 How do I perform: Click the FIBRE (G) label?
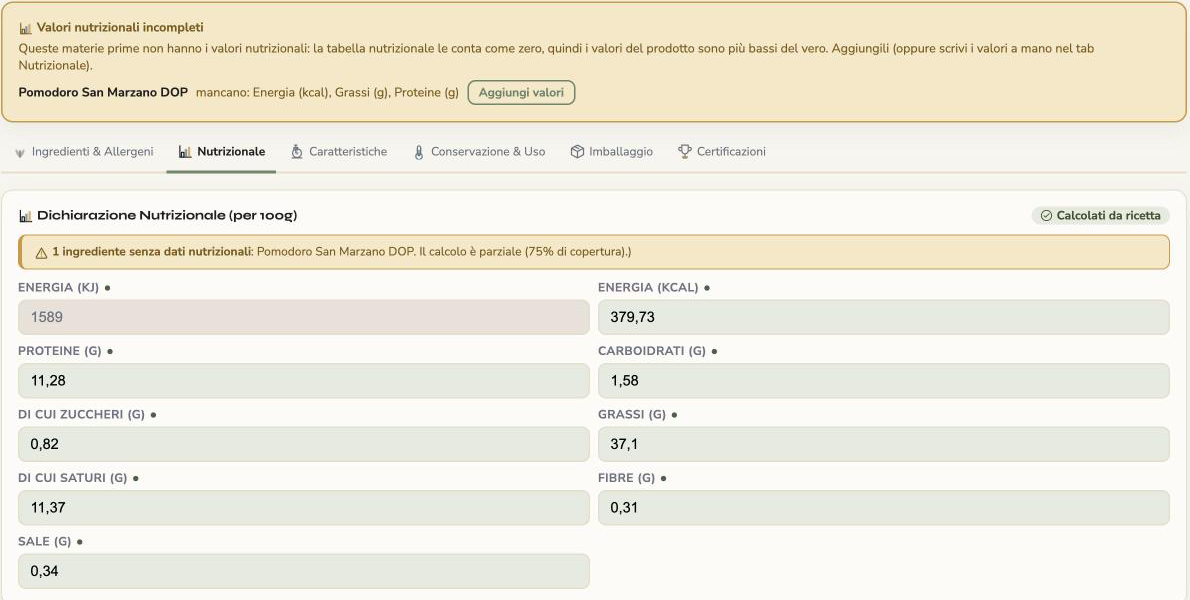(x=627, y=478)
